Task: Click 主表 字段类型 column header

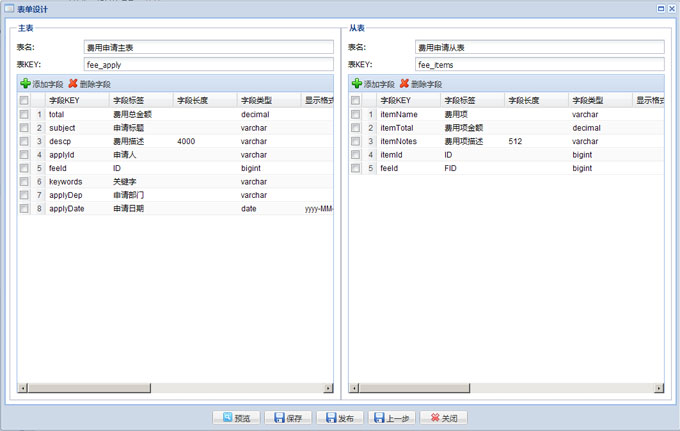Action: pyautogui.click(x=268, y=100)
